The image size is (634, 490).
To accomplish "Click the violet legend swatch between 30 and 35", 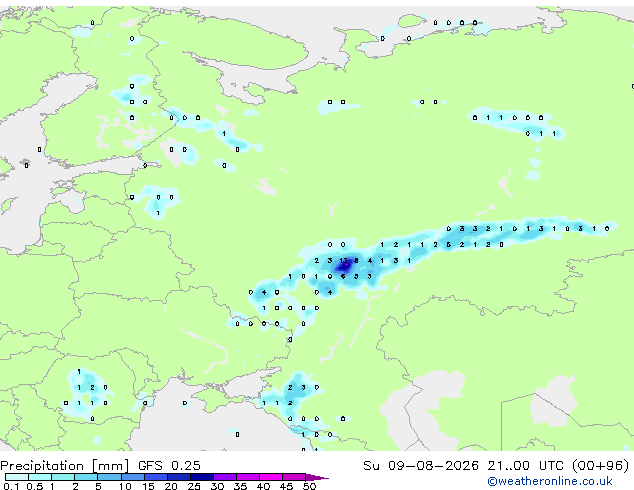I will tap(225, 477).
